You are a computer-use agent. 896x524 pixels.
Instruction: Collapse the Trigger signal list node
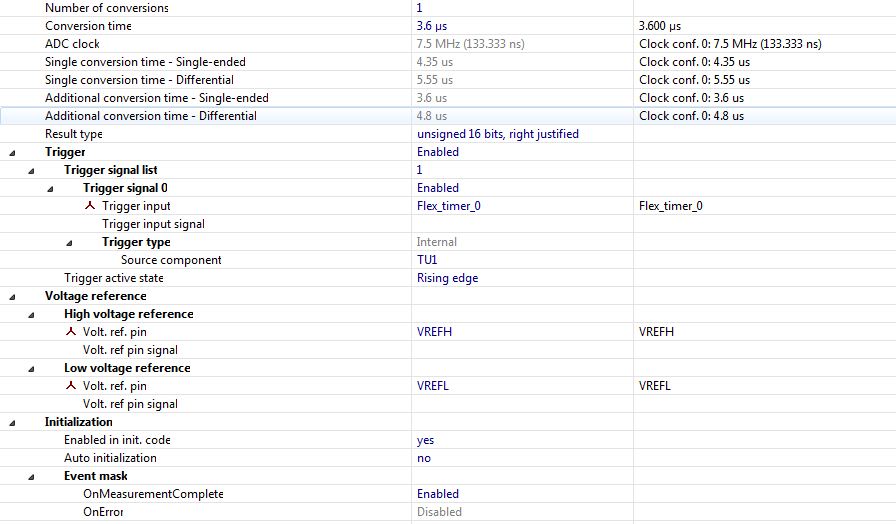(31, 170)
